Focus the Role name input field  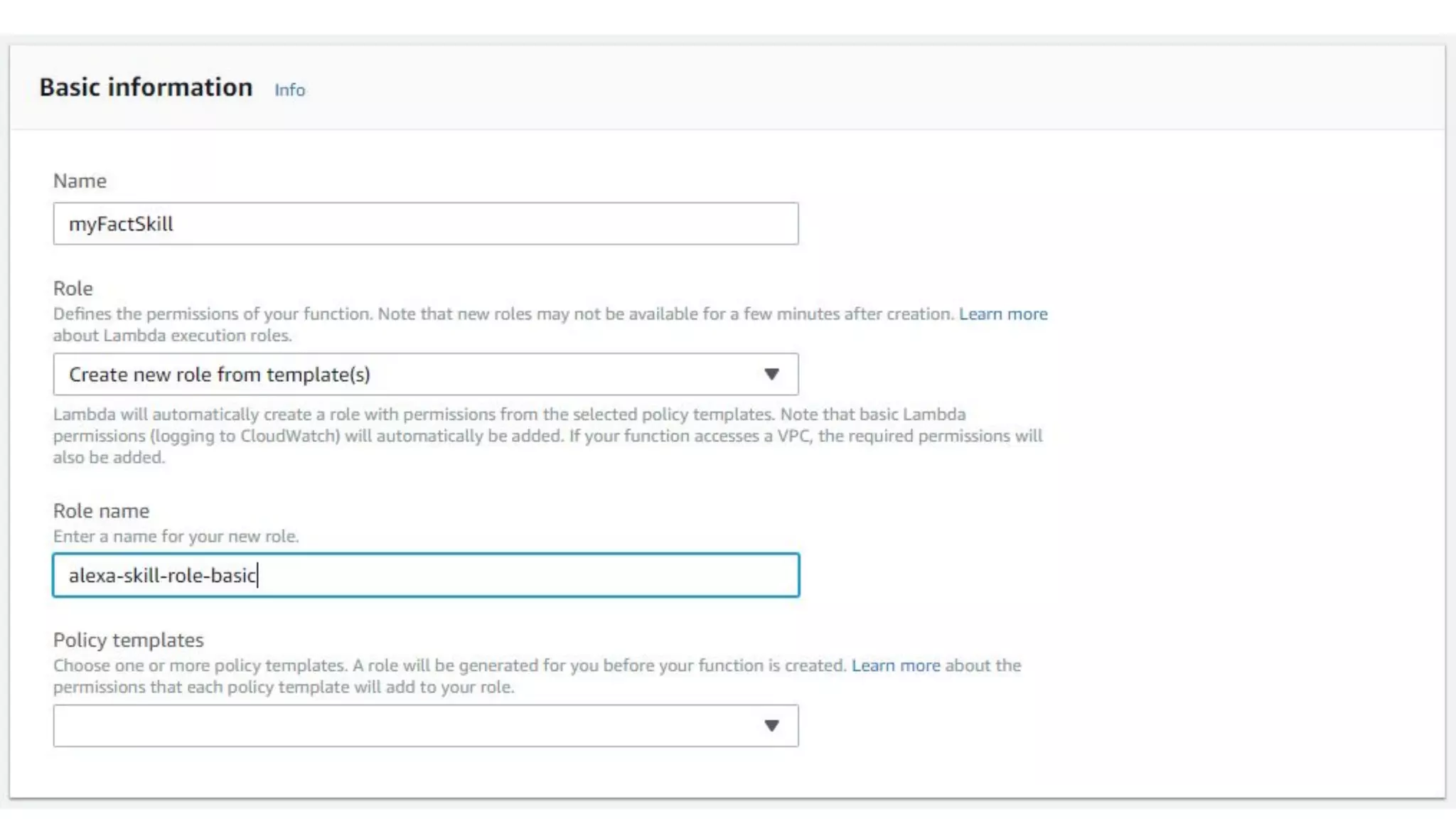pos(425,575)
